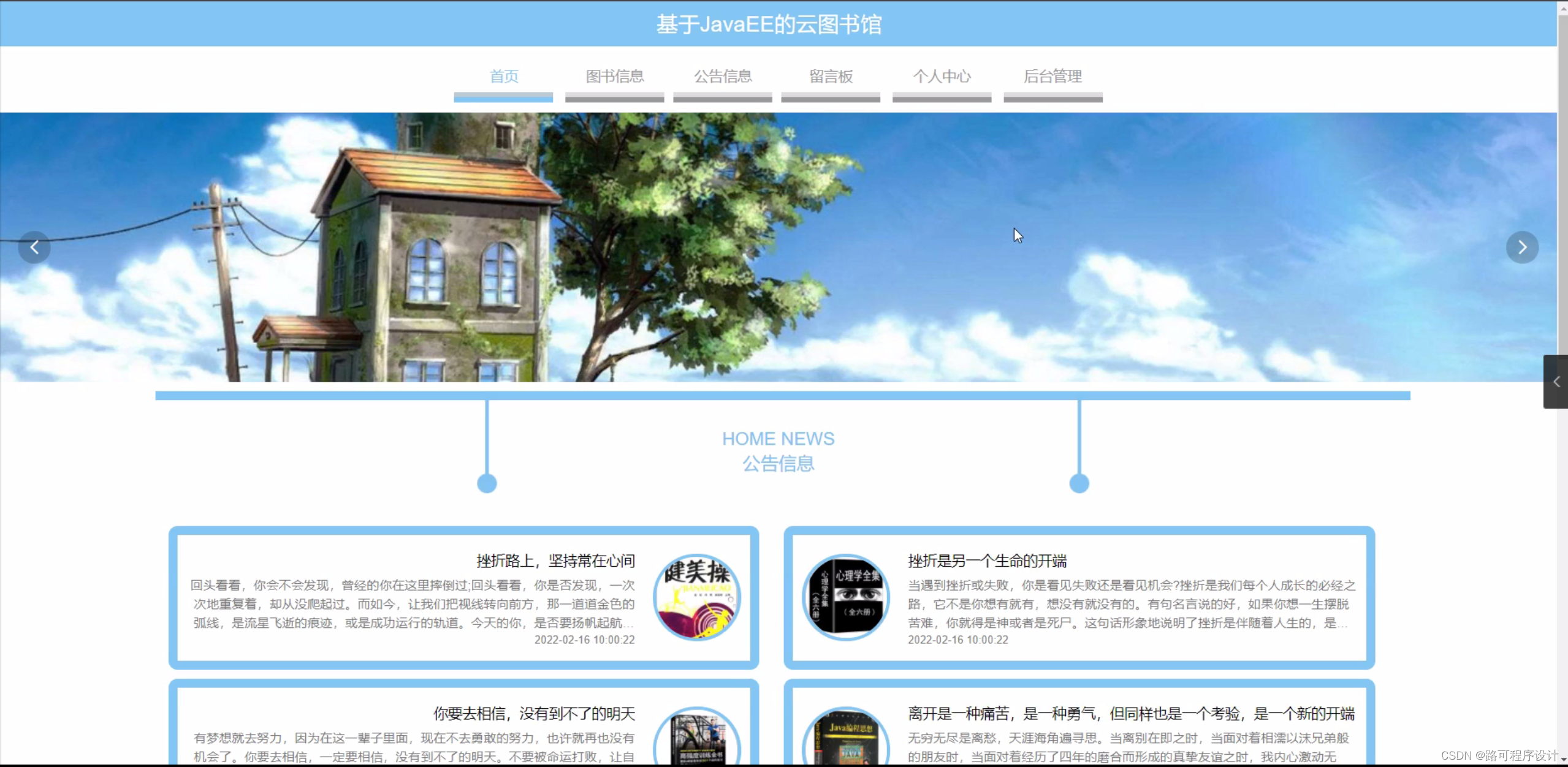1568x767 pixels.
Task: Click the carousel previous arrow
Action: pos(34,247)
